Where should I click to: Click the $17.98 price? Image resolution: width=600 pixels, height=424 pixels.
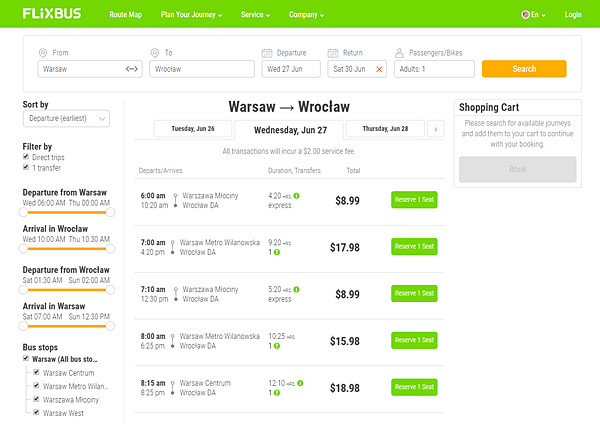[345, 248]
